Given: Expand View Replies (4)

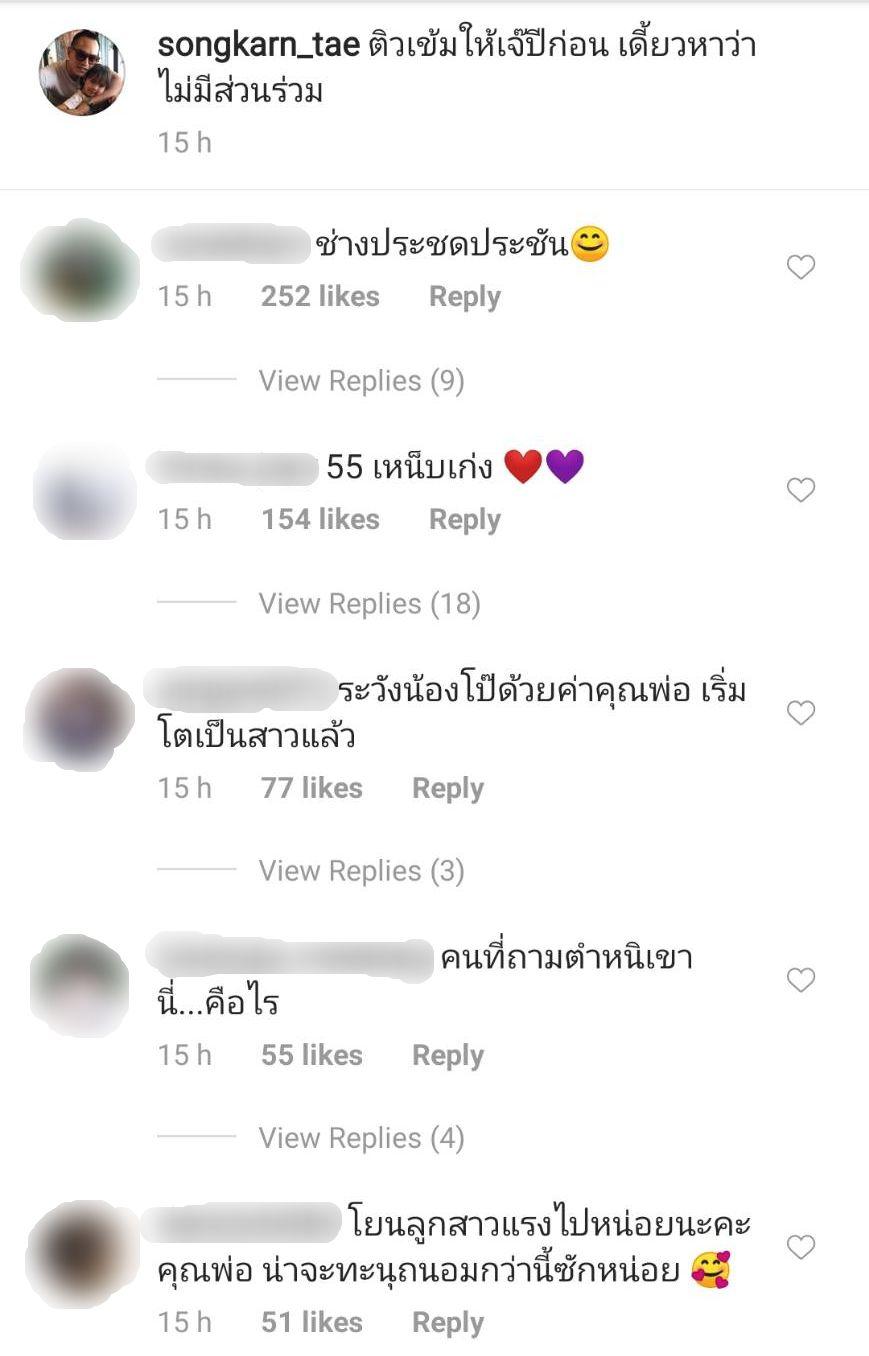Looking at the screenshot, I should (361, 1138).
